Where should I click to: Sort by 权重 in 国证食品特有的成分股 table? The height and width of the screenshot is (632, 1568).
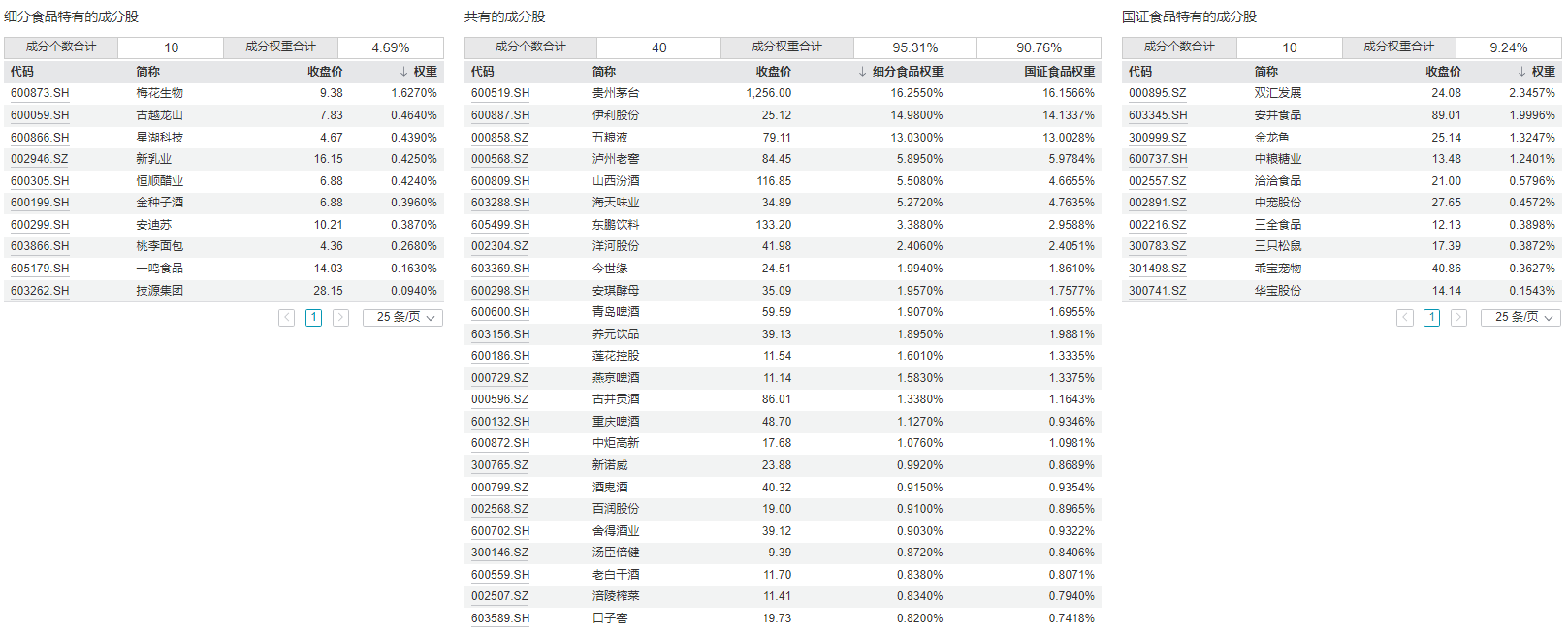pos(1536,72)
